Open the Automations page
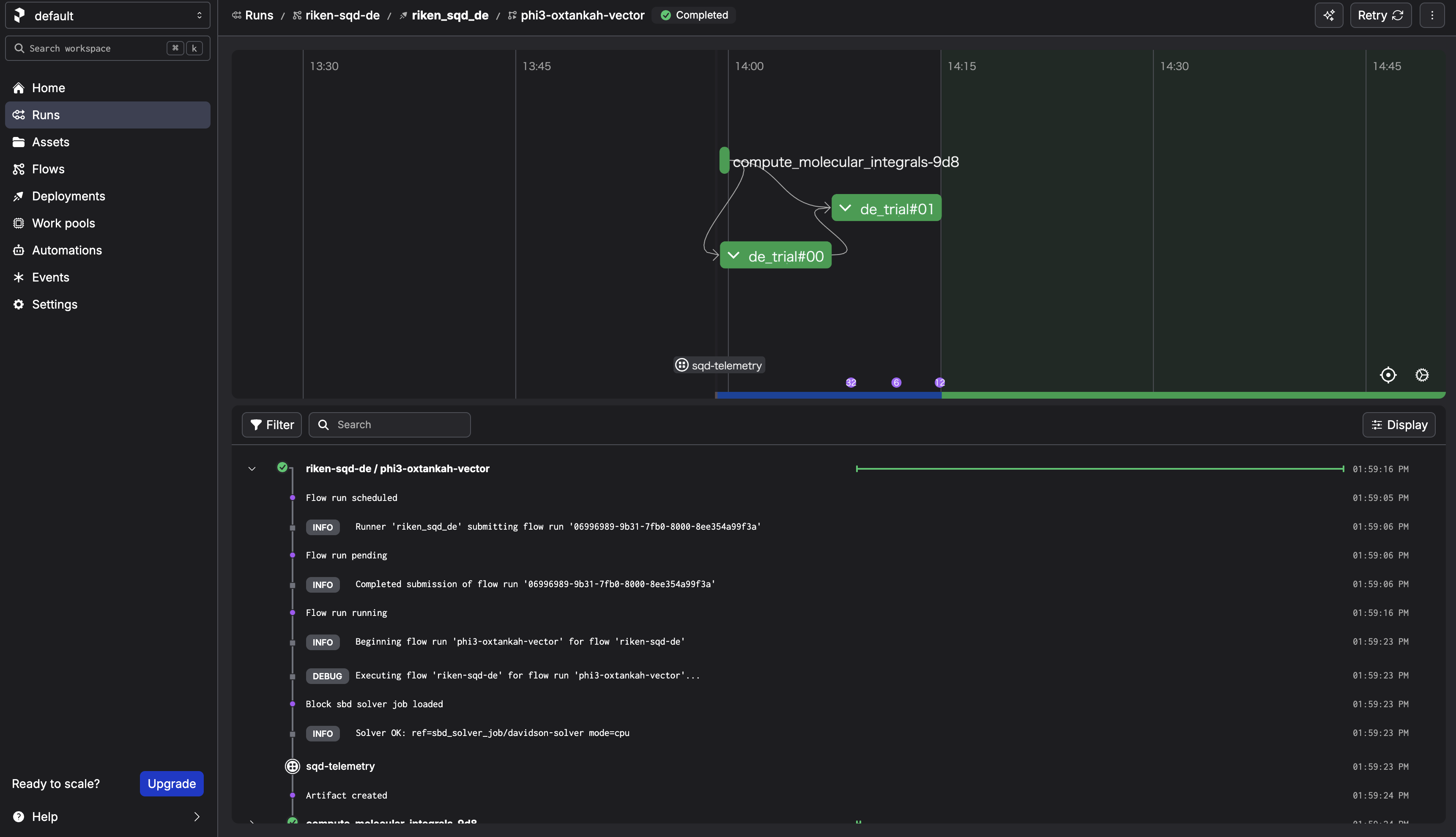 coord(67,250)
